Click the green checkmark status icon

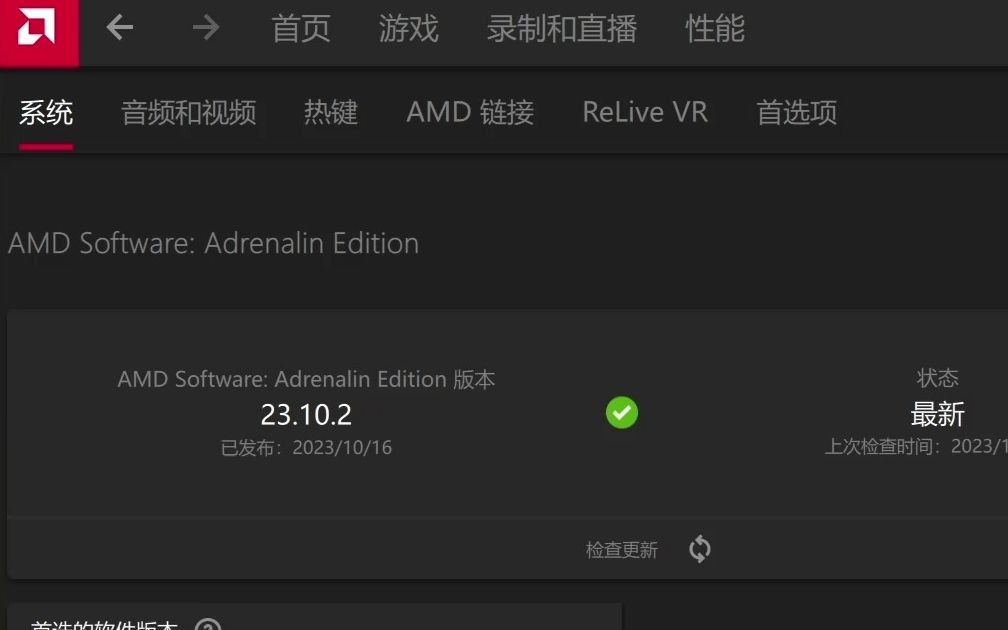tap(622, 413)
